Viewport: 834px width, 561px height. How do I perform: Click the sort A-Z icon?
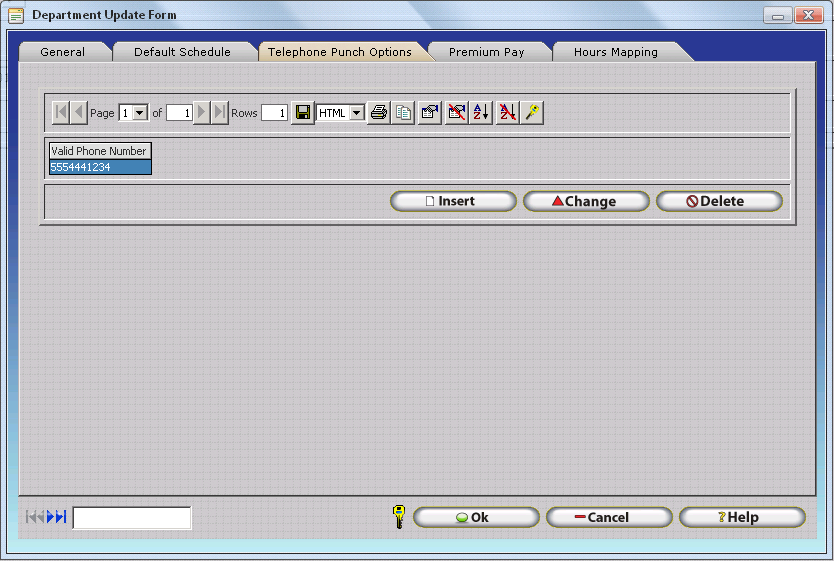pyautogui.click(x=481, y=113)
